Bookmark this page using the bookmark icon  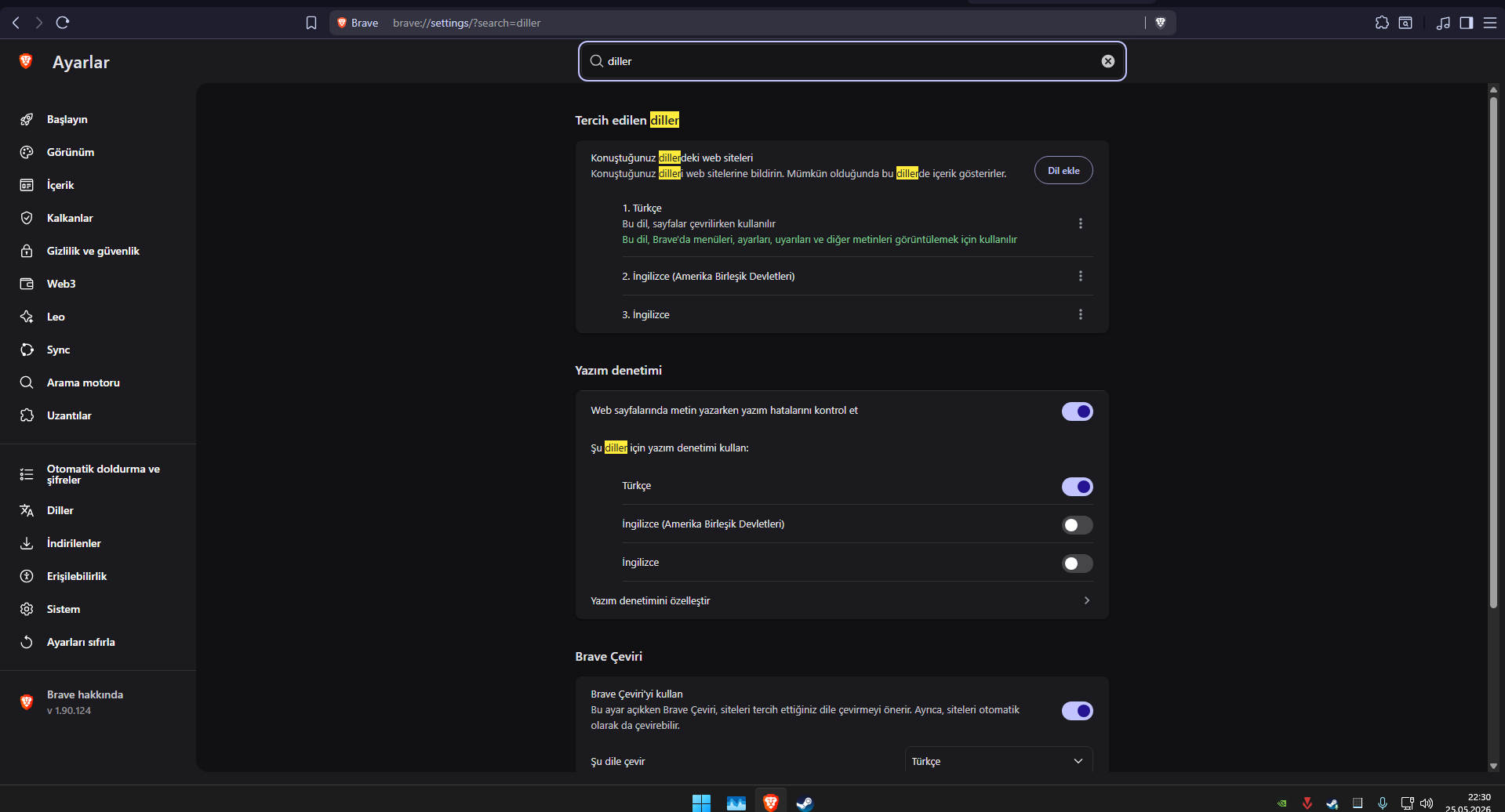click(311, 23)
